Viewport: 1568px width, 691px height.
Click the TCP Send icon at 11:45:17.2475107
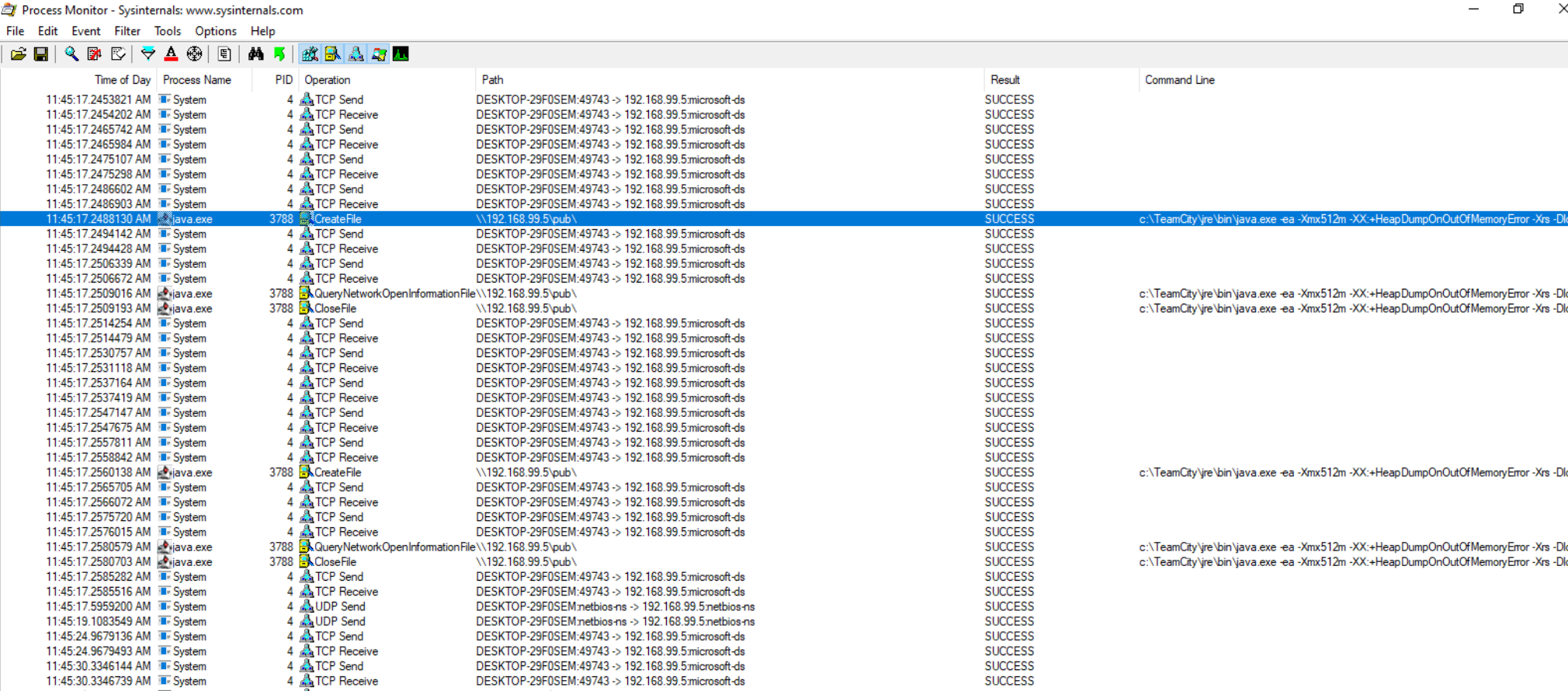tap(307, 159)
